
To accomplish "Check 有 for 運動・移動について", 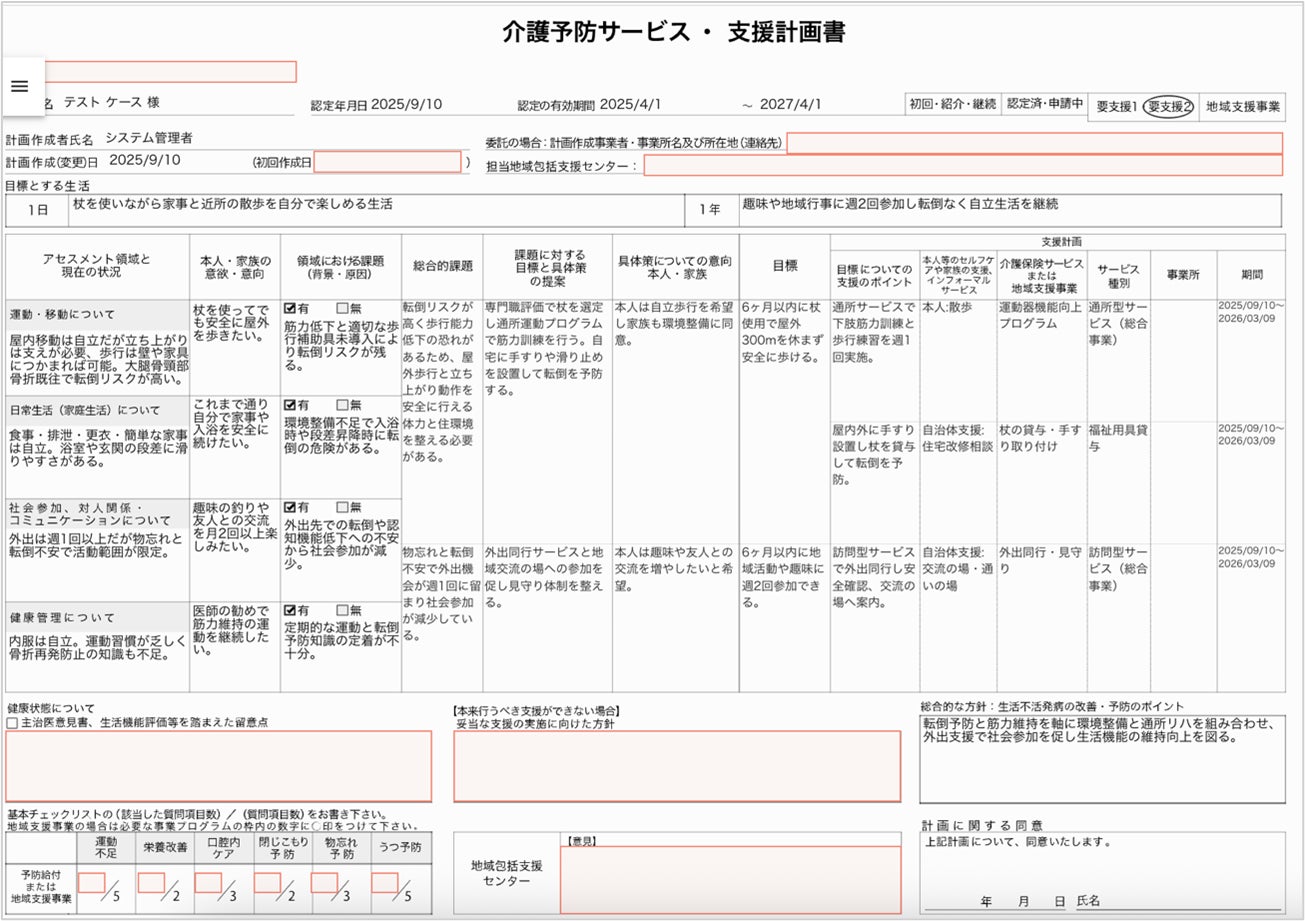I will coord(291,309).
